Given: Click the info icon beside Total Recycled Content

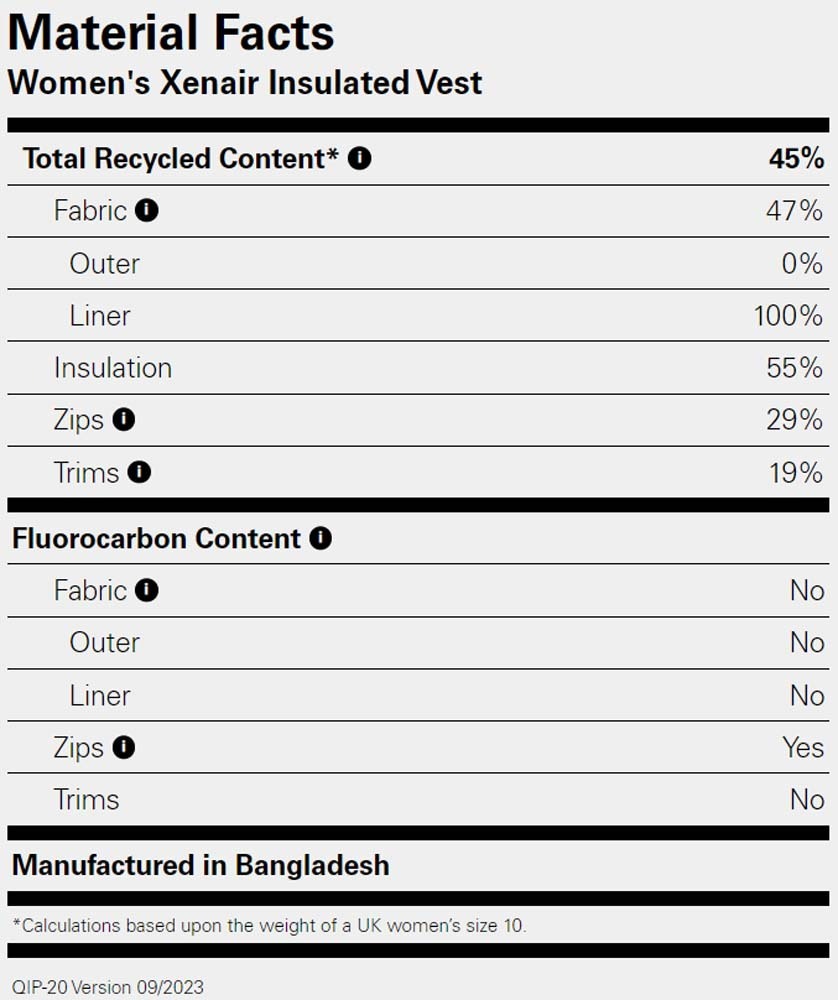Looking at the screenshot, I should pos(360,158).
